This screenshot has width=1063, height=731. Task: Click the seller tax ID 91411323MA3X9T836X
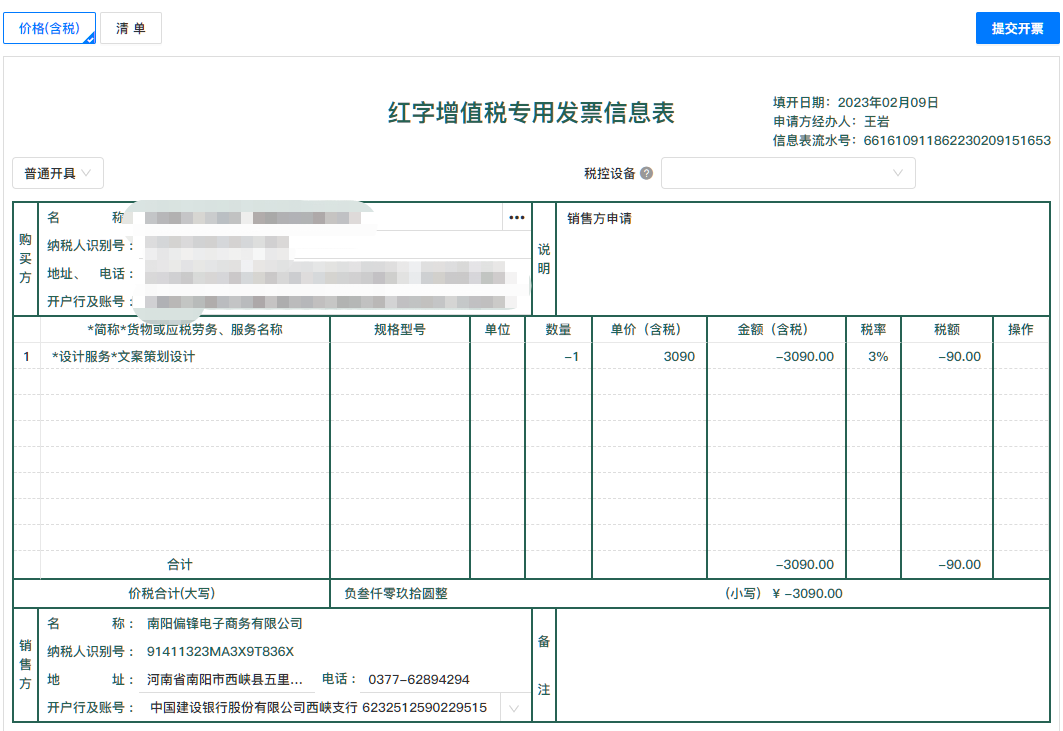(220, 652)
